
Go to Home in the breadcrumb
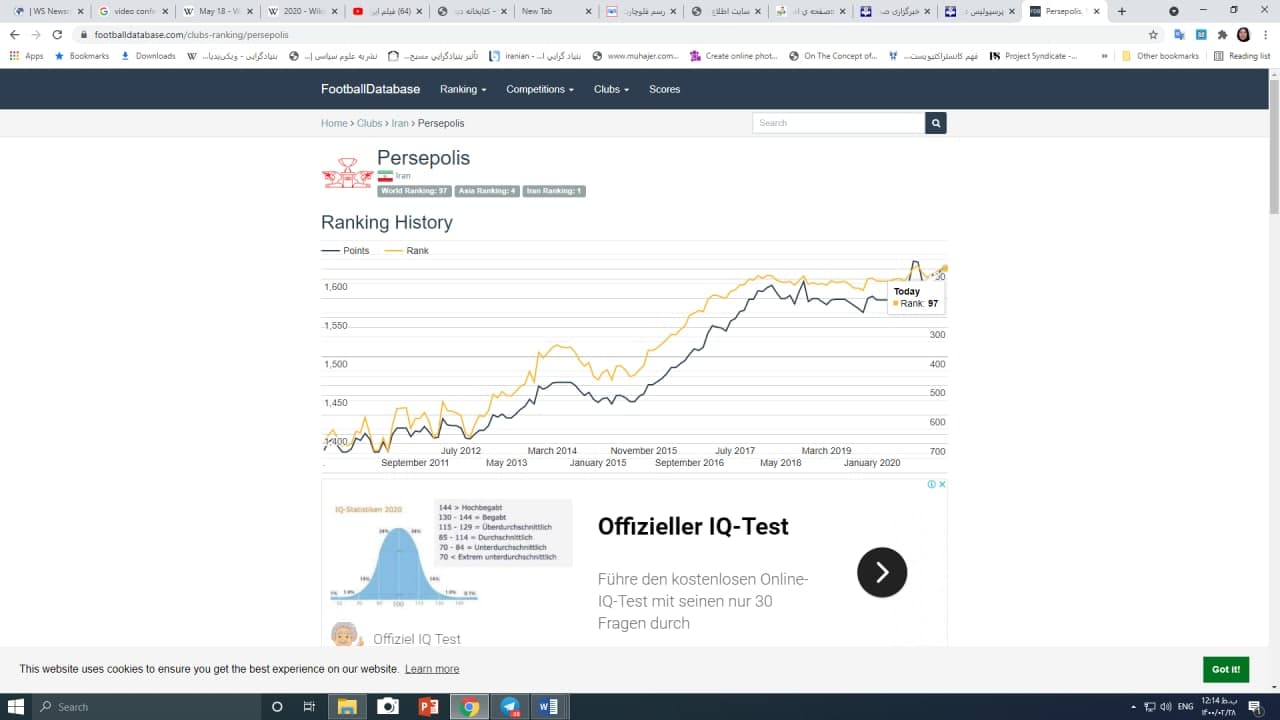(334, 123)
